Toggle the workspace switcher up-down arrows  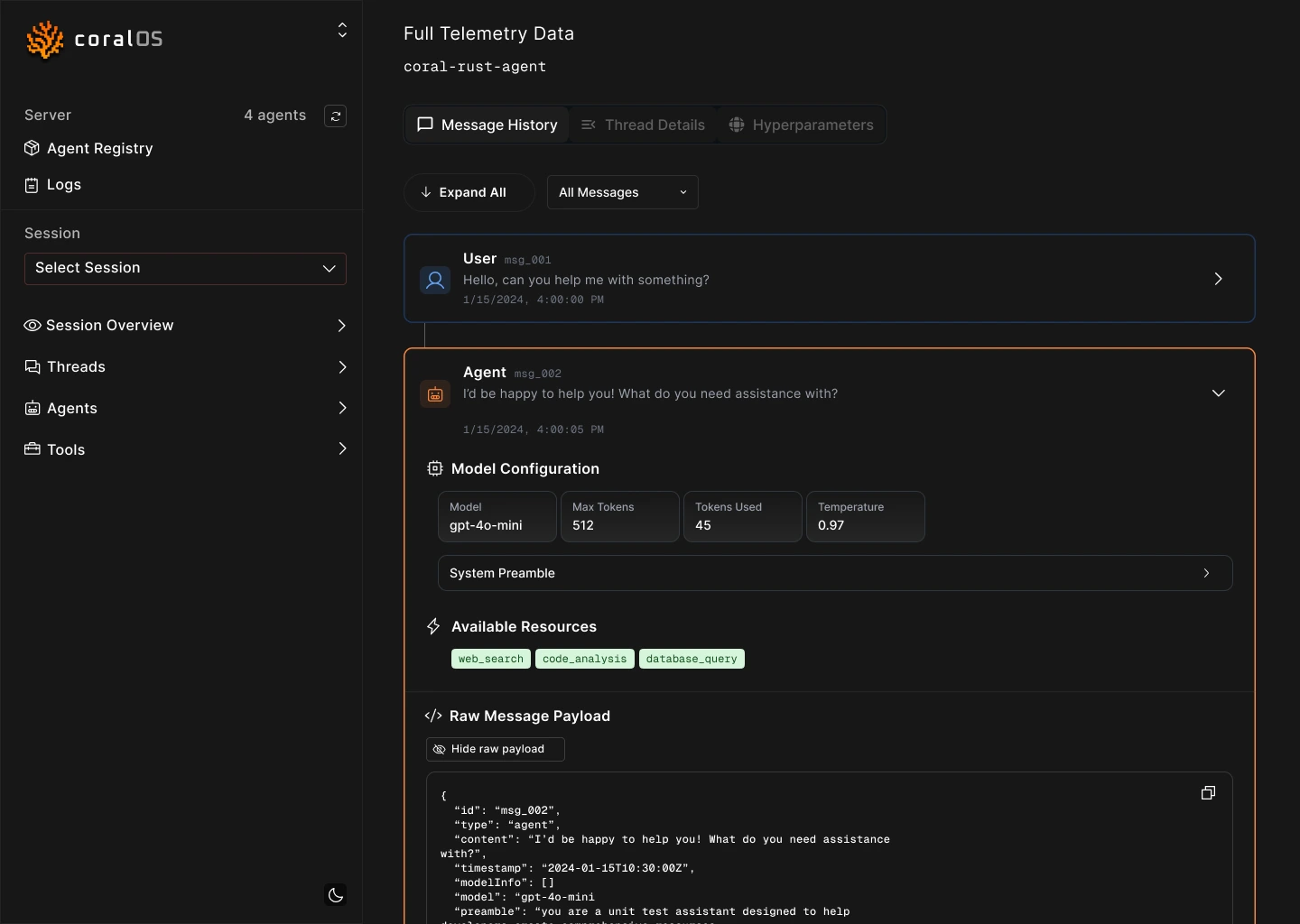[x=342, y=31]
